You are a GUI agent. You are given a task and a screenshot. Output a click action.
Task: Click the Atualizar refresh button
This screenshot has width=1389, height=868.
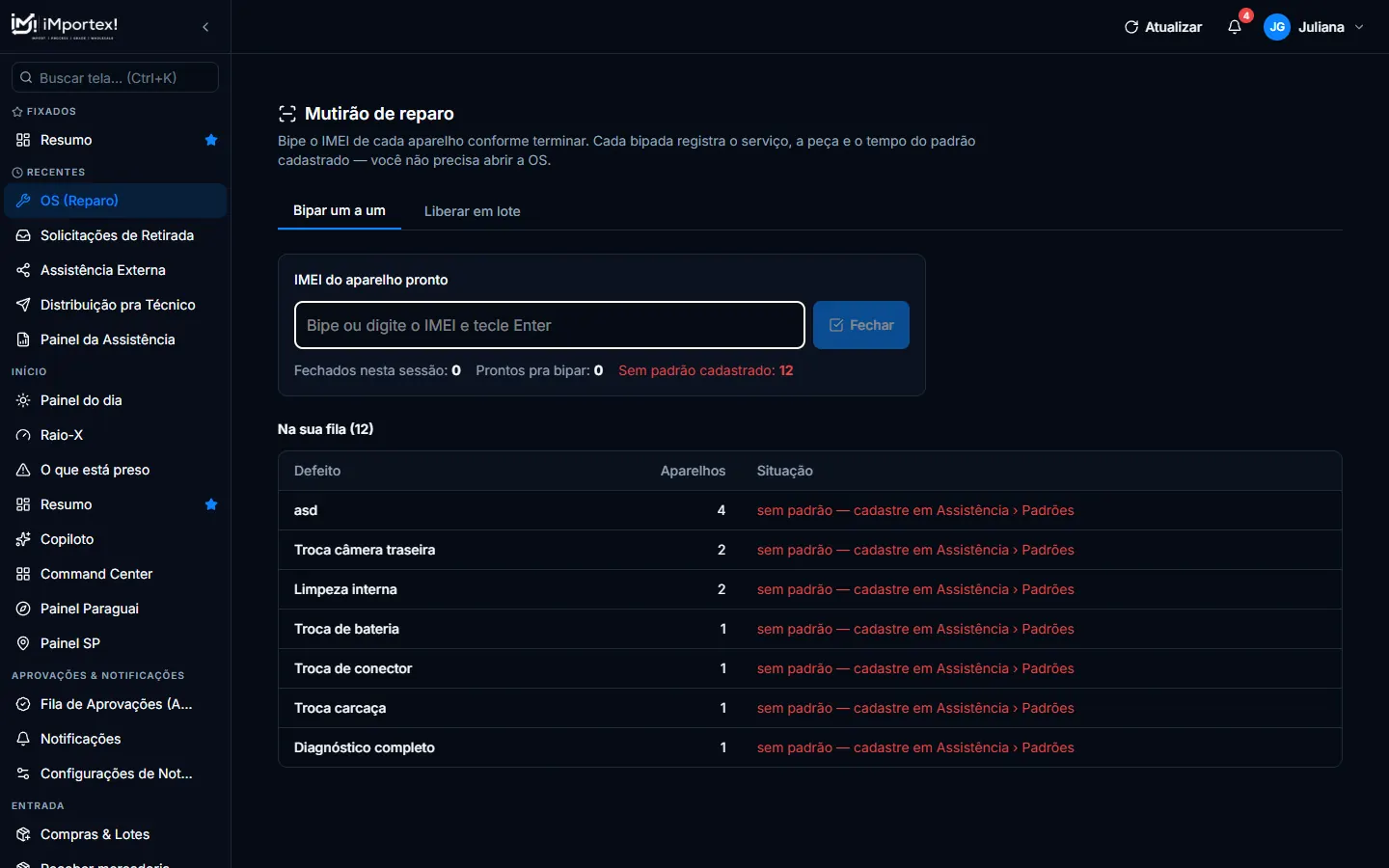pyautogui.click(x=1163, y=27)
